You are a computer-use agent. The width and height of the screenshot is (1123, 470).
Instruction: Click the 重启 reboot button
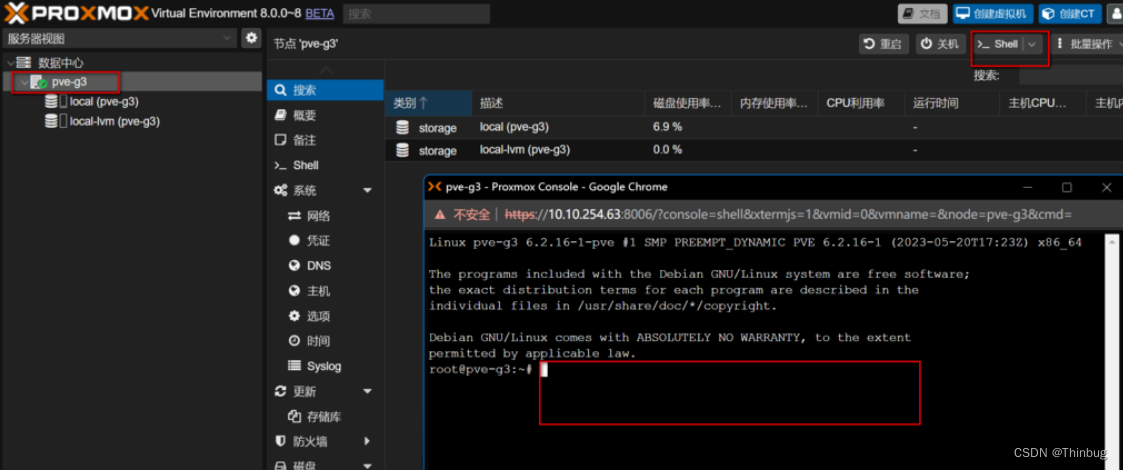click(x=884, y=44)
